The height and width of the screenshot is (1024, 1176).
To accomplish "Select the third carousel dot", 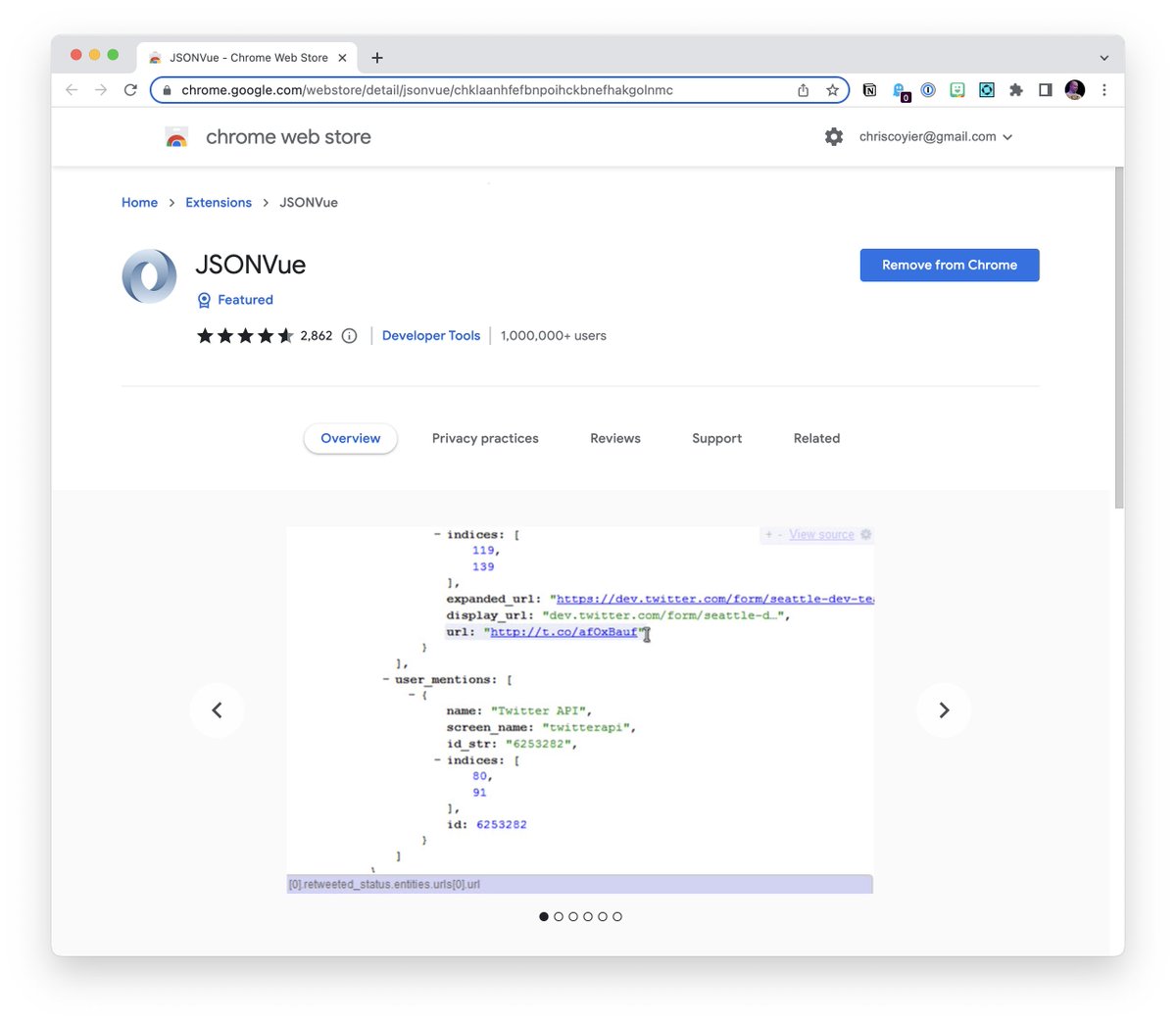I will (573, 916).
